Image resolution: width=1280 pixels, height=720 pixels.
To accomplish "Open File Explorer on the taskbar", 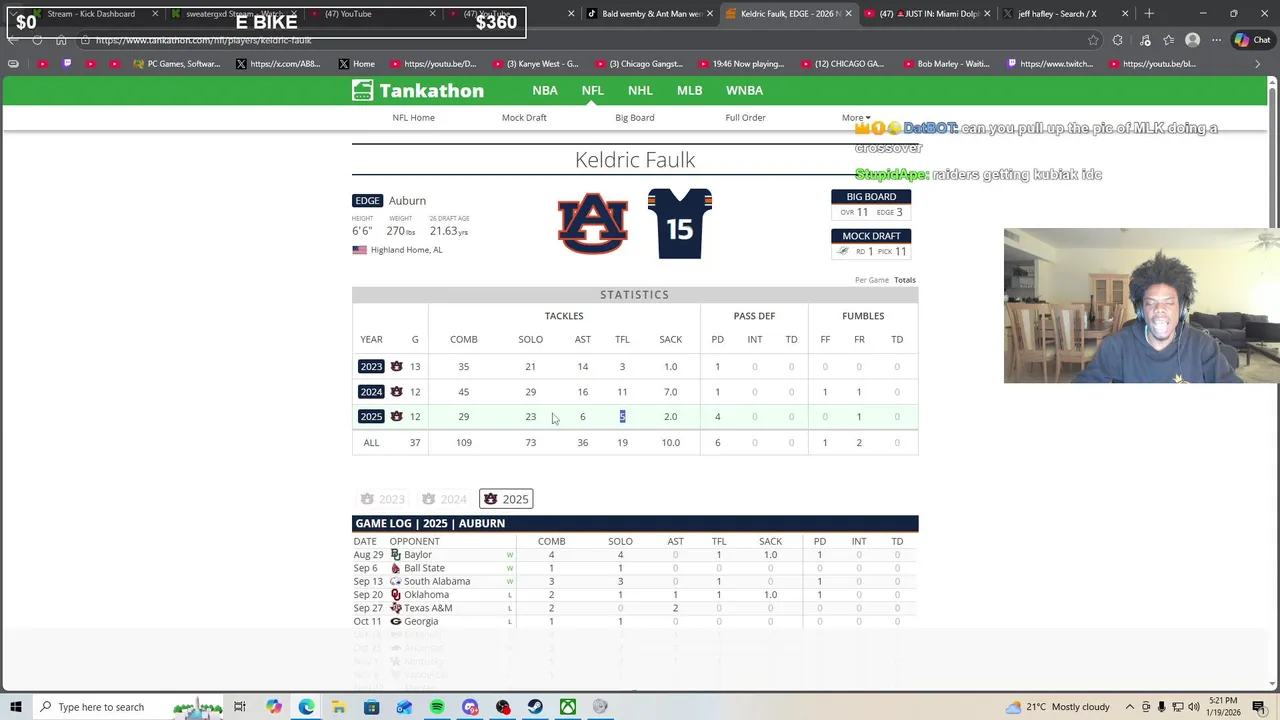I will (x=339, y=707).
